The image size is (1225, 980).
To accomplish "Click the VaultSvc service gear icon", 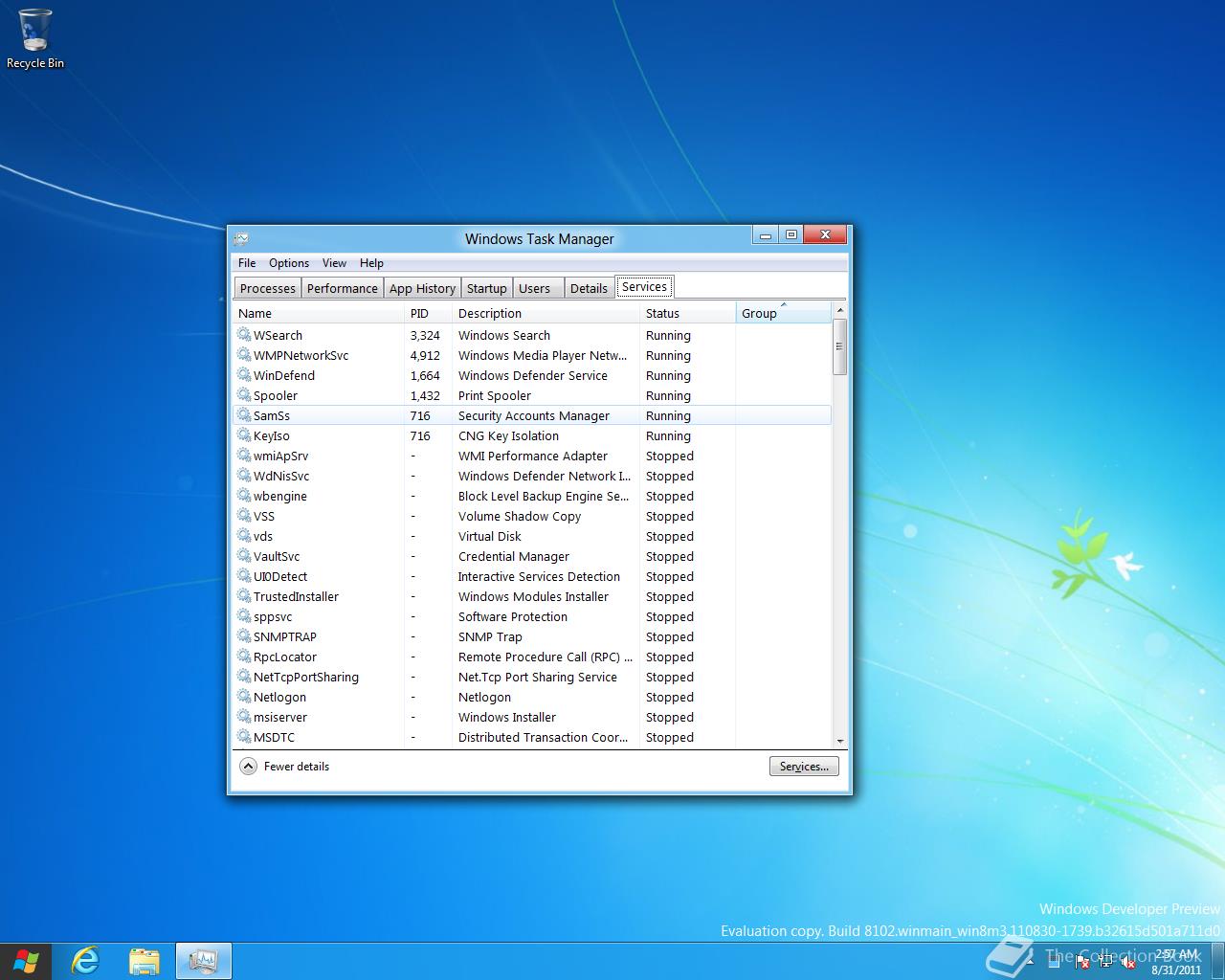I will pyautogui.click(x=244, y=556).
